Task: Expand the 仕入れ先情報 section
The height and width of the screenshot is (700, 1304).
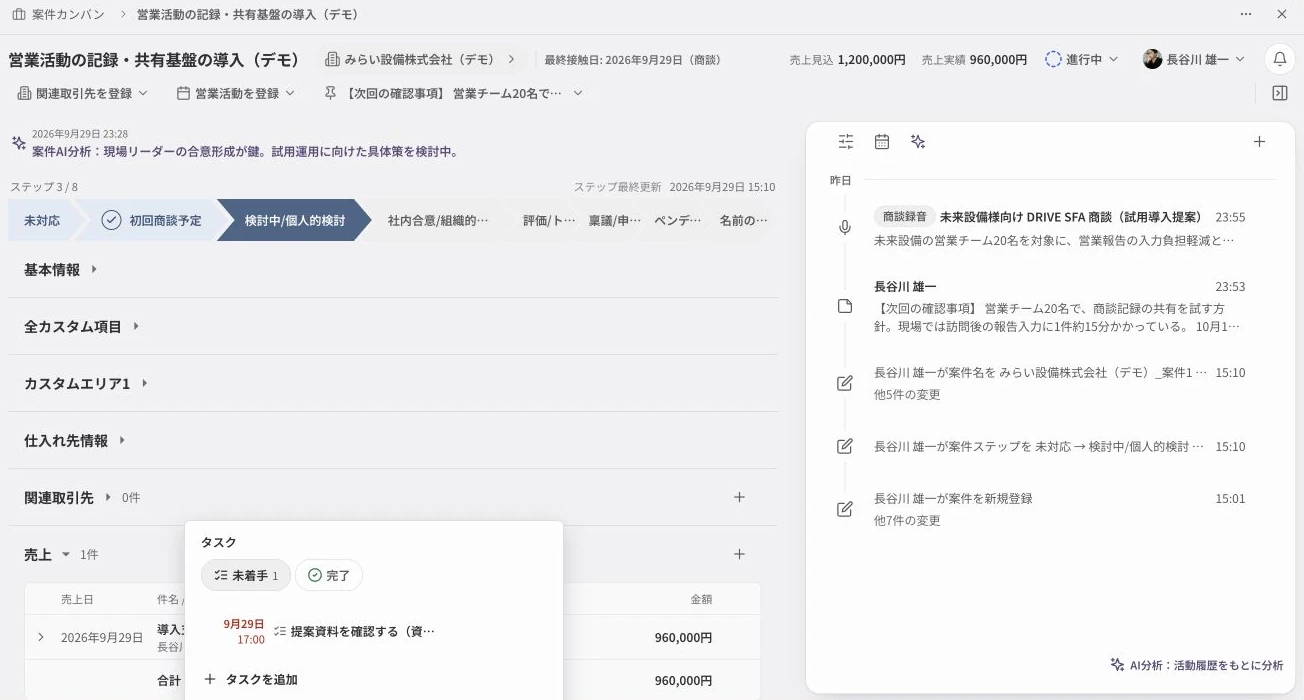Action: [x=75, y=440]
